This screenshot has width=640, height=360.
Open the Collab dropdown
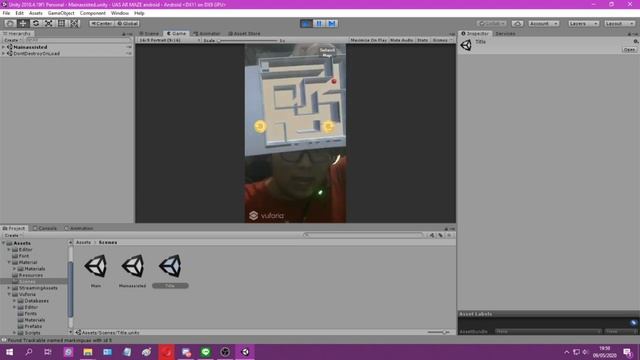click(x=492, y=23)
